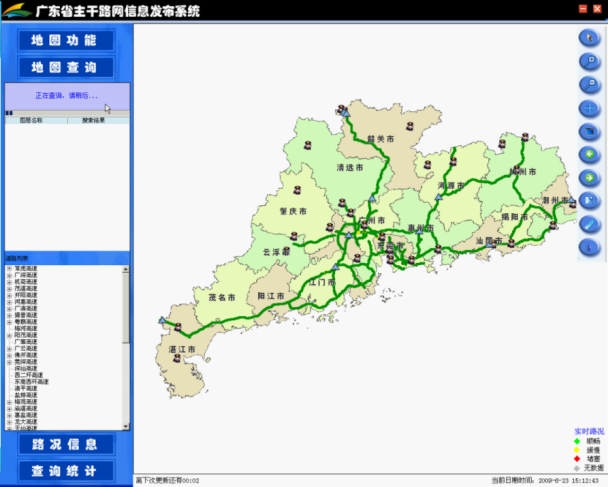
Task: Open the 地图查询 panel
Action: click(x=64, y=68)
